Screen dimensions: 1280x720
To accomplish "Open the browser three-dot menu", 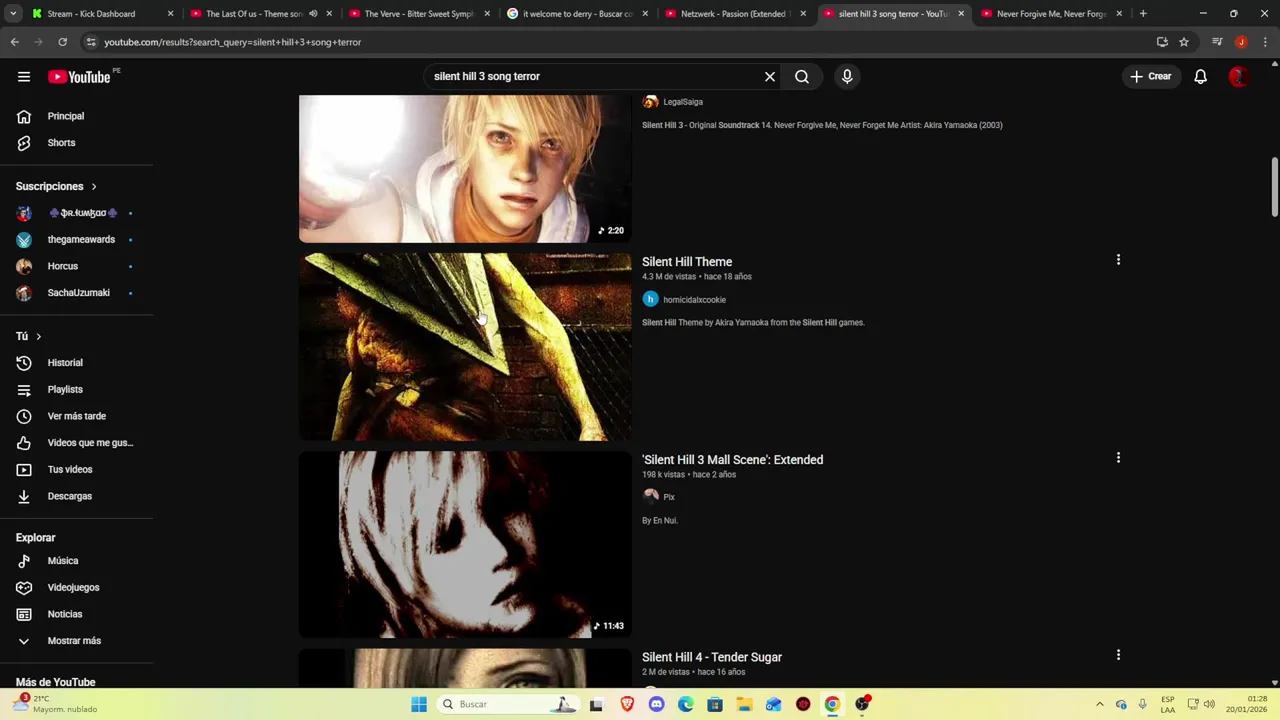I will (x=1265, y=42).
